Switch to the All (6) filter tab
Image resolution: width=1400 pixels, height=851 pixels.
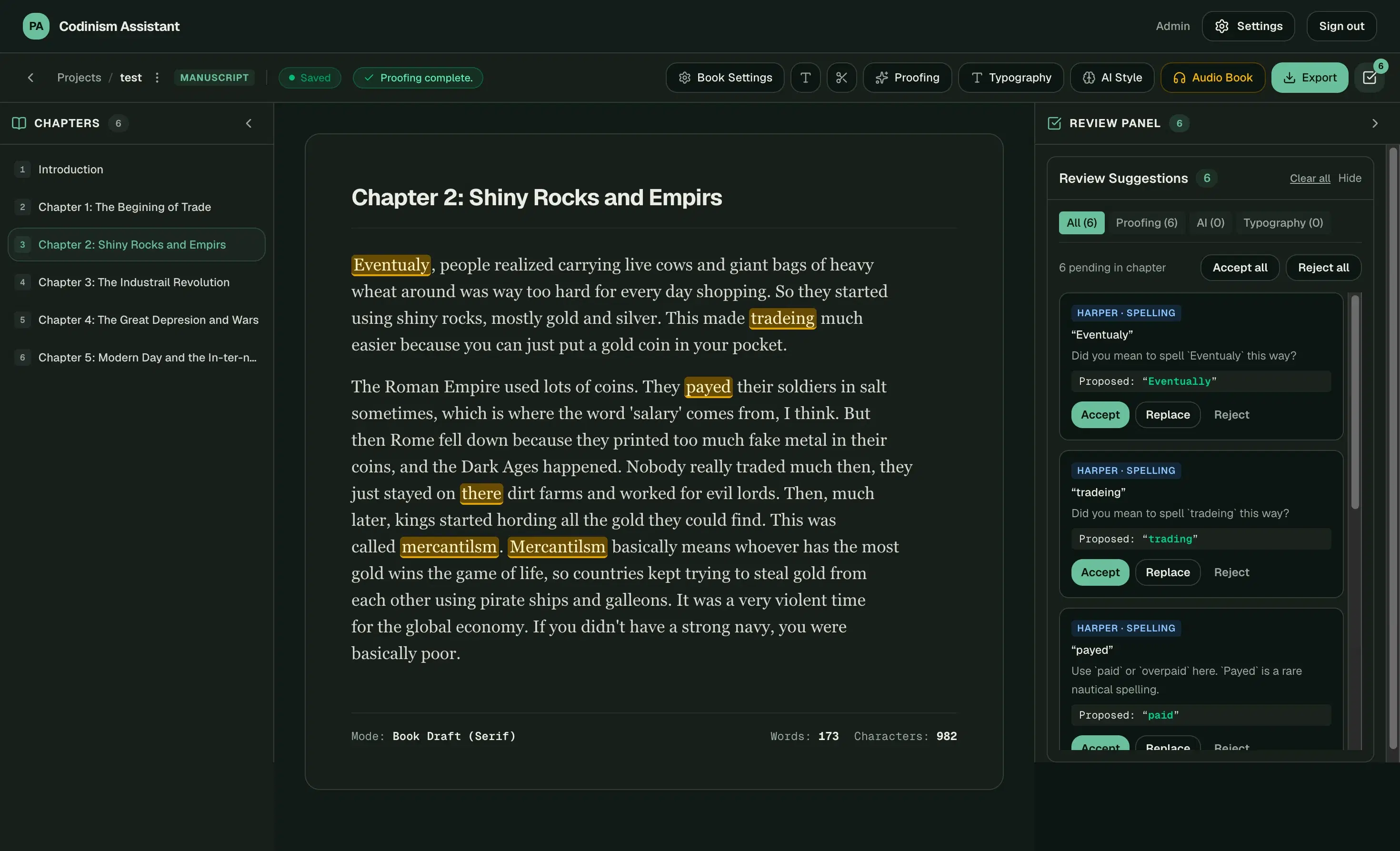point(1081,222)
